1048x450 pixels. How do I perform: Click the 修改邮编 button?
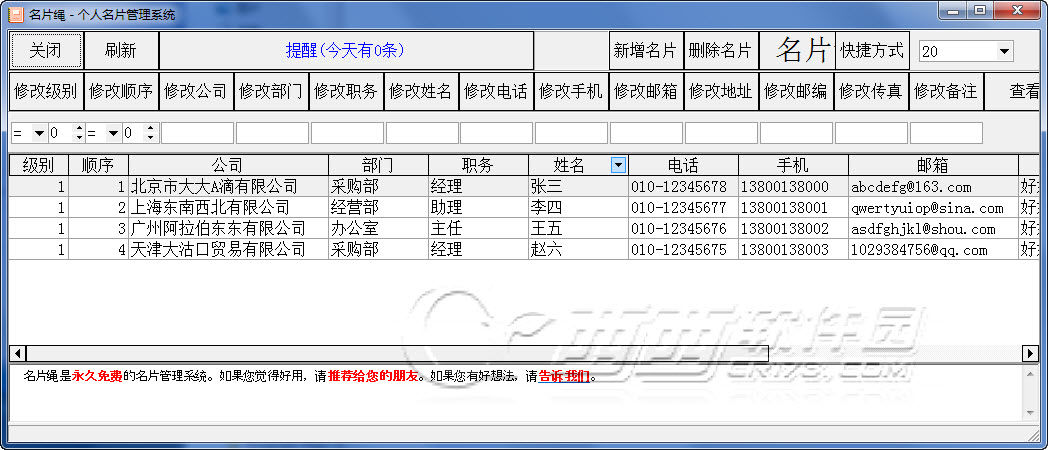click(796, 92)
